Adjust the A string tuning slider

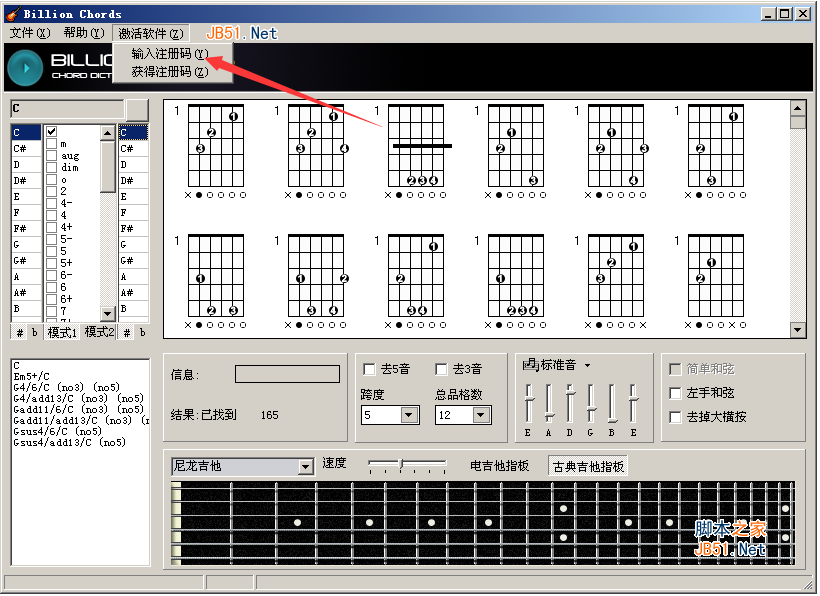tap(549, 404)
